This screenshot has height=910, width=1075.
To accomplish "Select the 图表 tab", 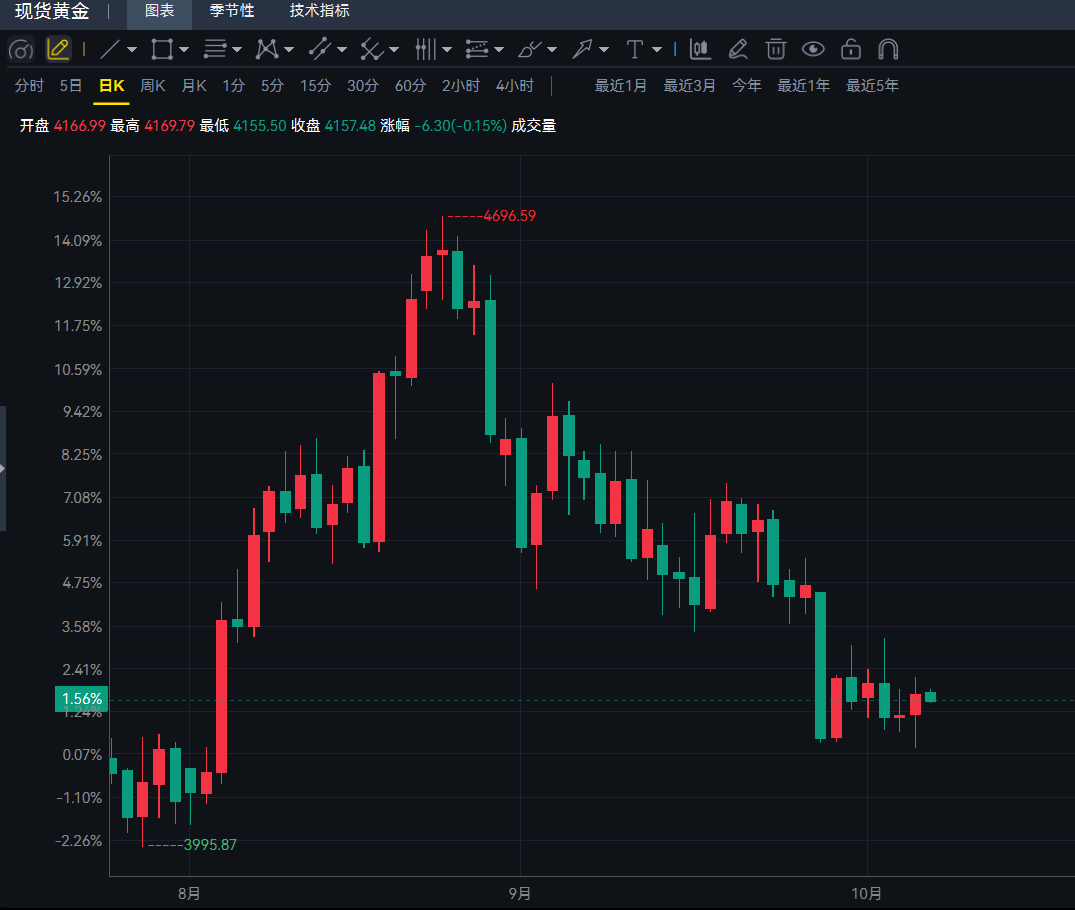I will 160,11.
